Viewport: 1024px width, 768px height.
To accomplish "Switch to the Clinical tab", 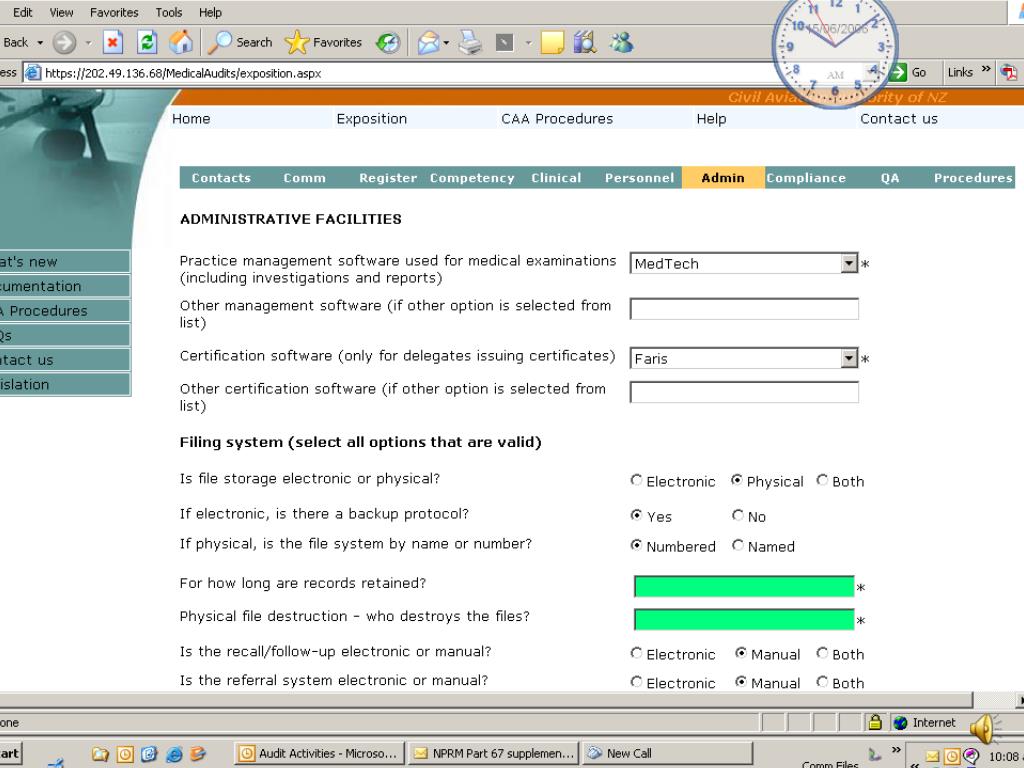I will (x=556, y=178).
